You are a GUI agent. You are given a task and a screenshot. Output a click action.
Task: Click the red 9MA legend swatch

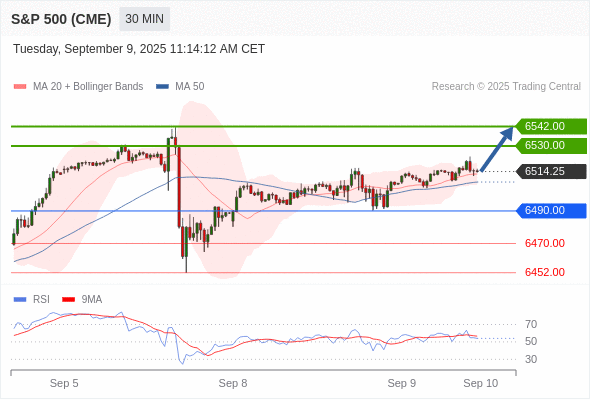click(68, 300)
